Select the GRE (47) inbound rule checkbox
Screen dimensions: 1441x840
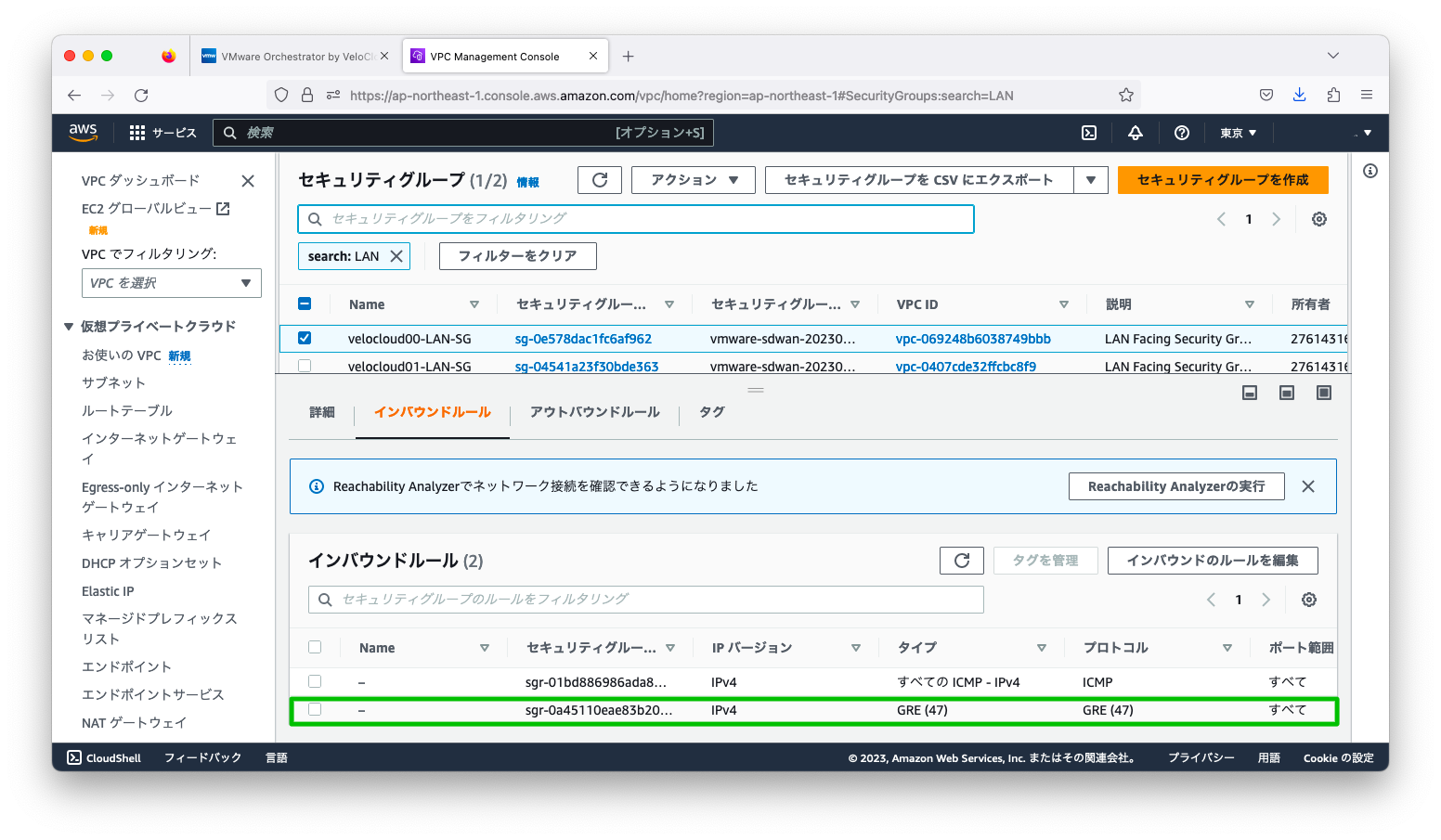[315, 709]
